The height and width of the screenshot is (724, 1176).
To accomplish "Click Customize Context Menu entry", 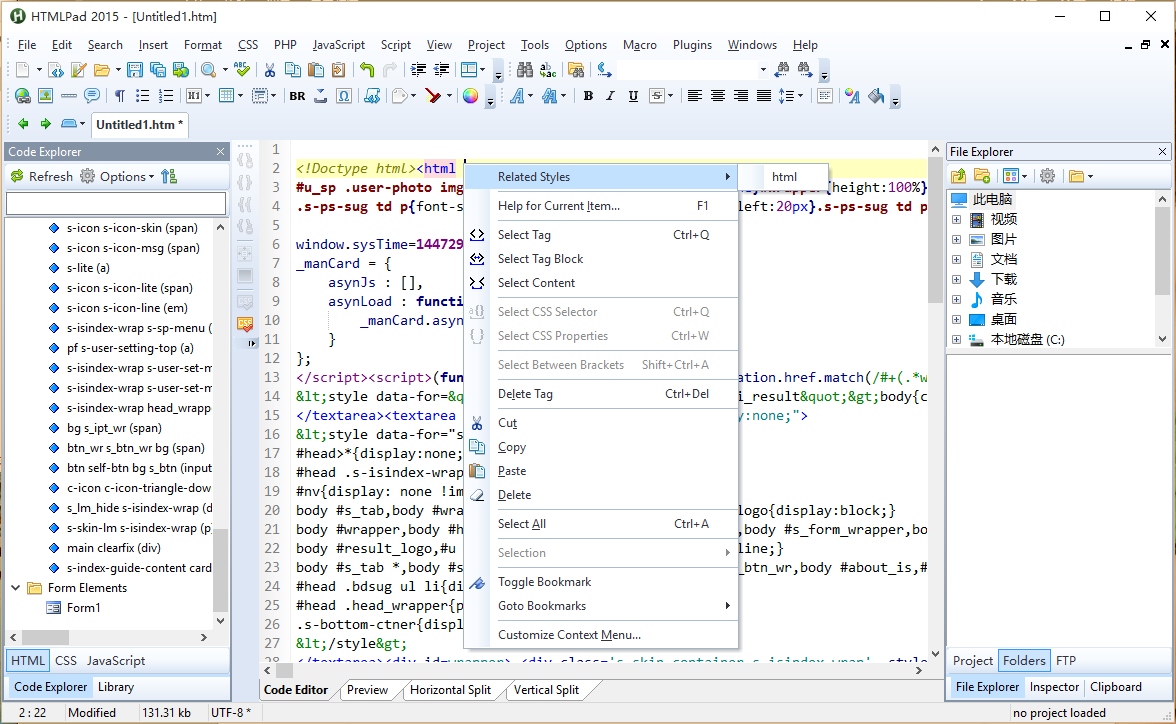I will (x=569, y=635).
